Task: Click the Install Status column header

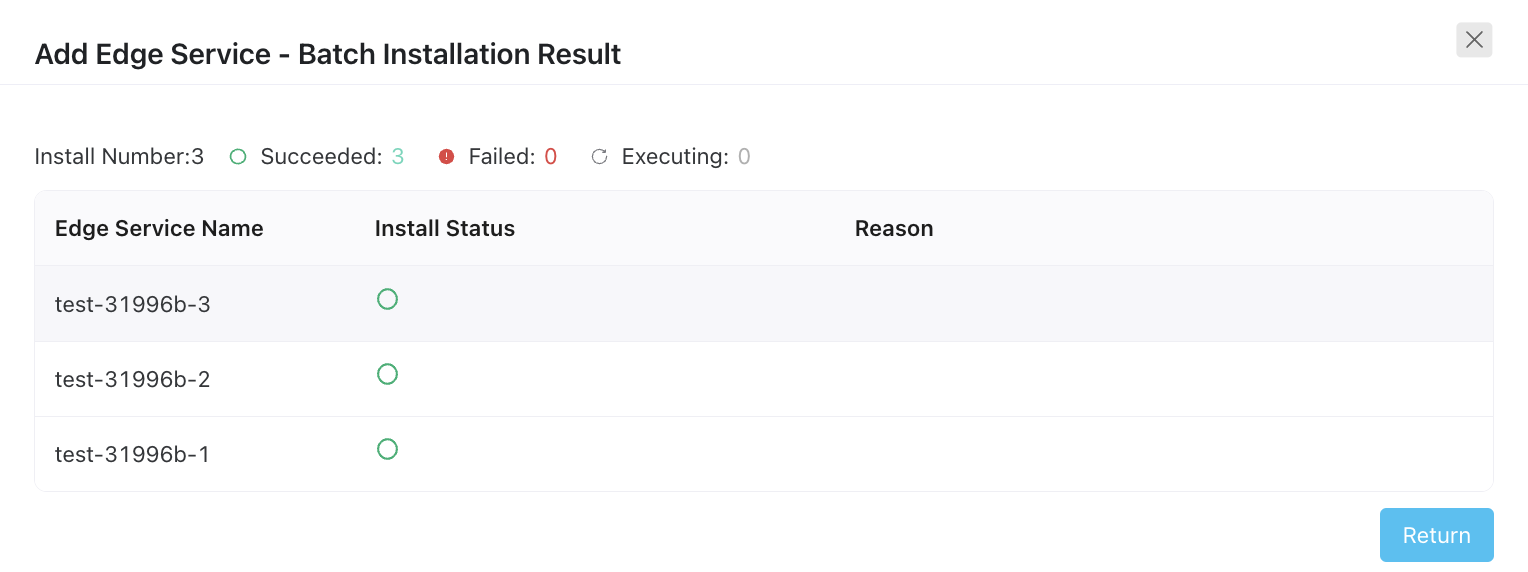Action: coord(445,228)
